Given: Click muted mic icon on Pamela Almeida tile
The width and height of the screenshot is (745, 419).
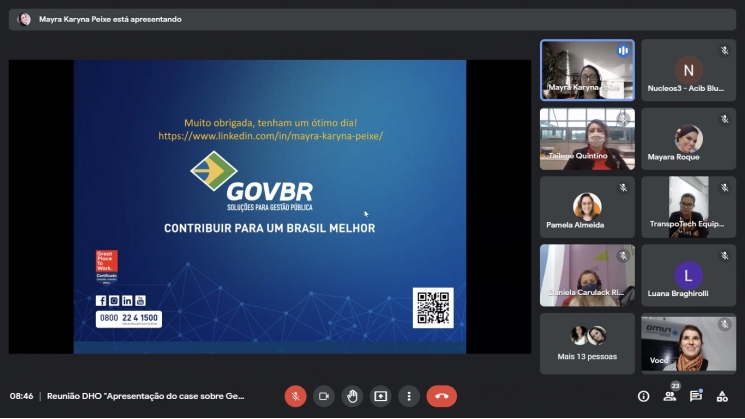Looking at the screenshot, I should 623,188.
